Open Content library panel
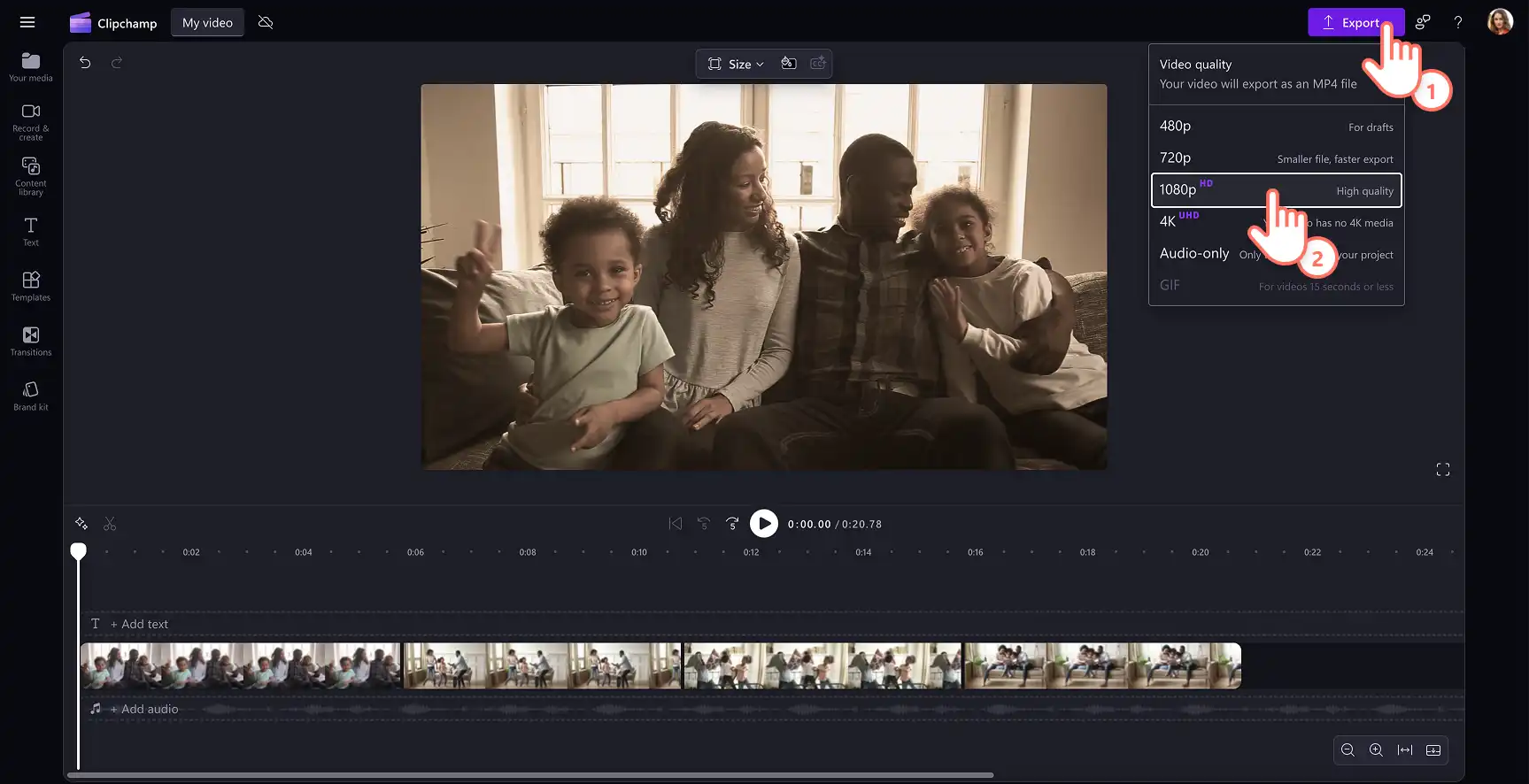The width and height of the screenshot is (1529, 784). pos(31,177)
